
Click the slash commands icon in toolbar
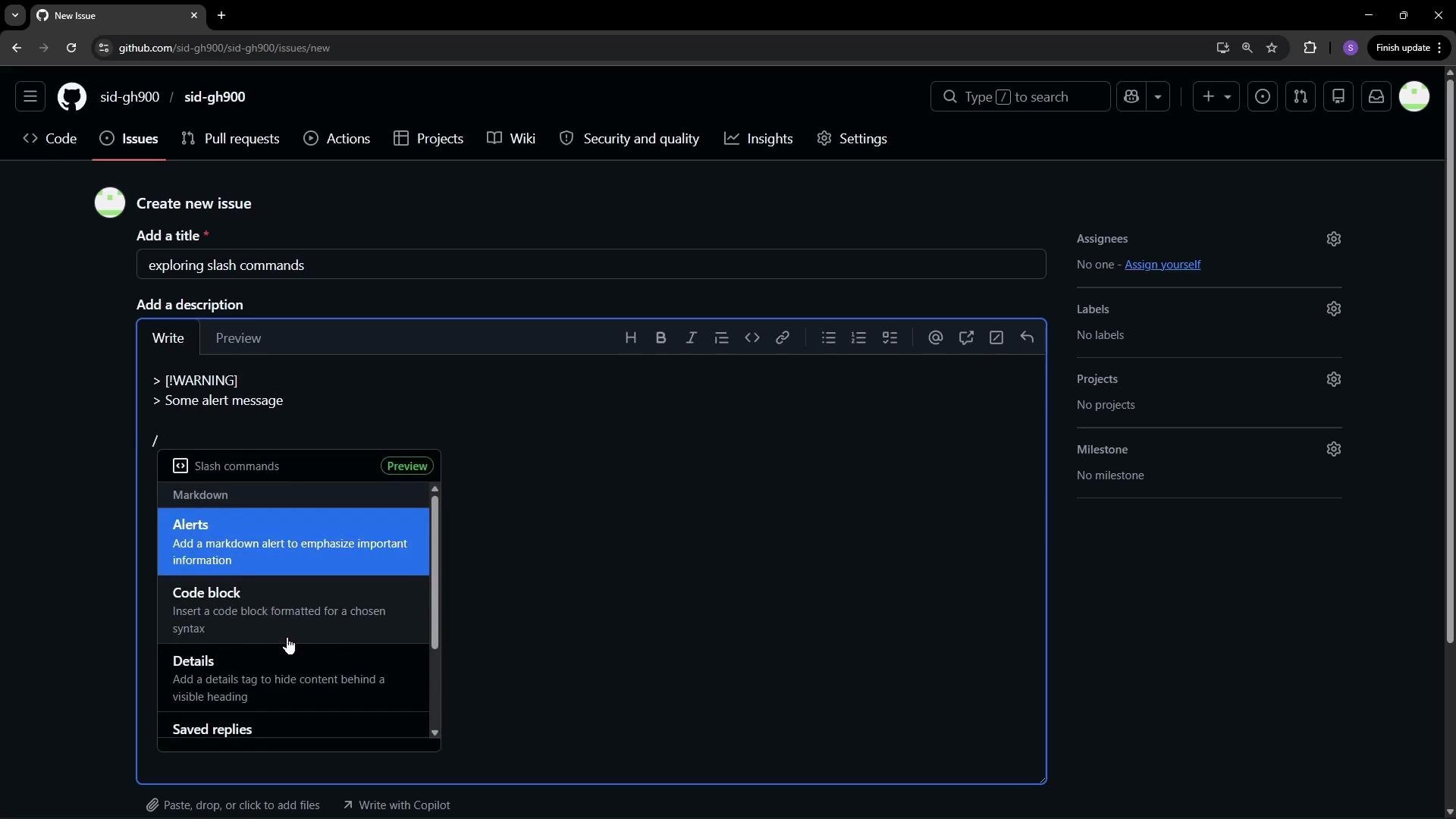996,338
